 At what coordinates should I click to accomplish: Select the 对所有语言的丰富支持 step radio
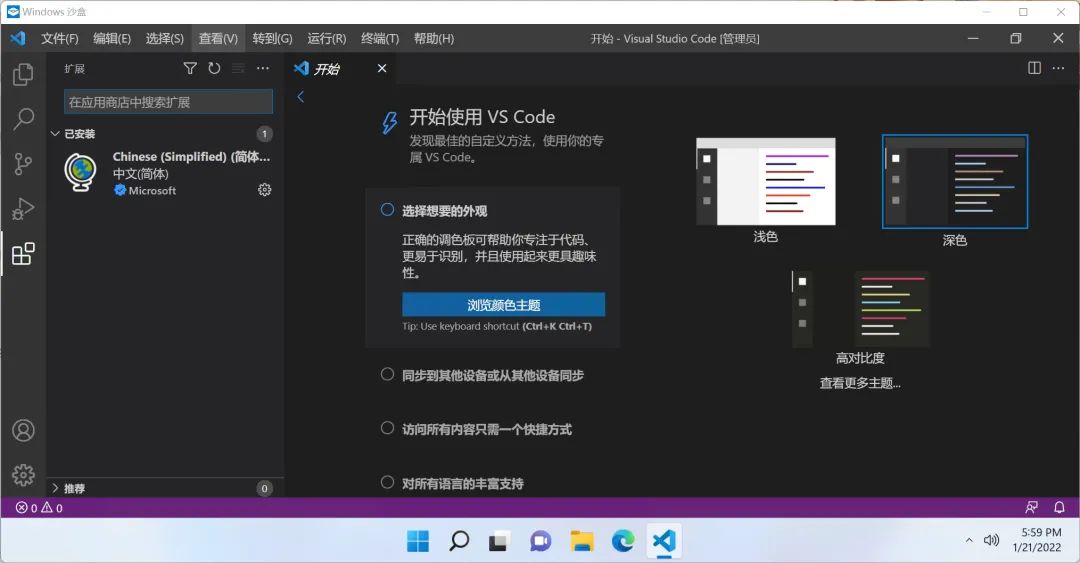pos(388,482)
